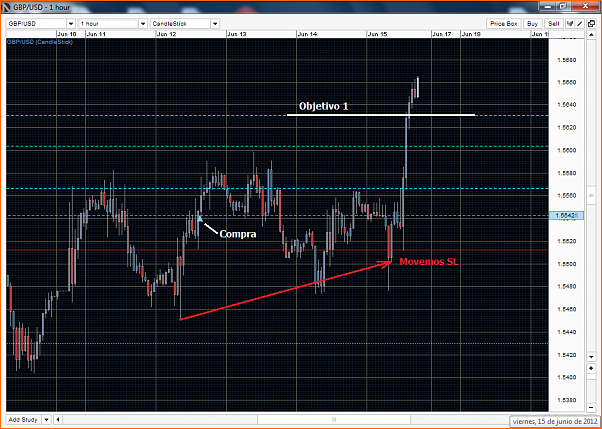Click the 1.5640 price axis label
The height and width of the screenshot is (429, 602).
566,105
